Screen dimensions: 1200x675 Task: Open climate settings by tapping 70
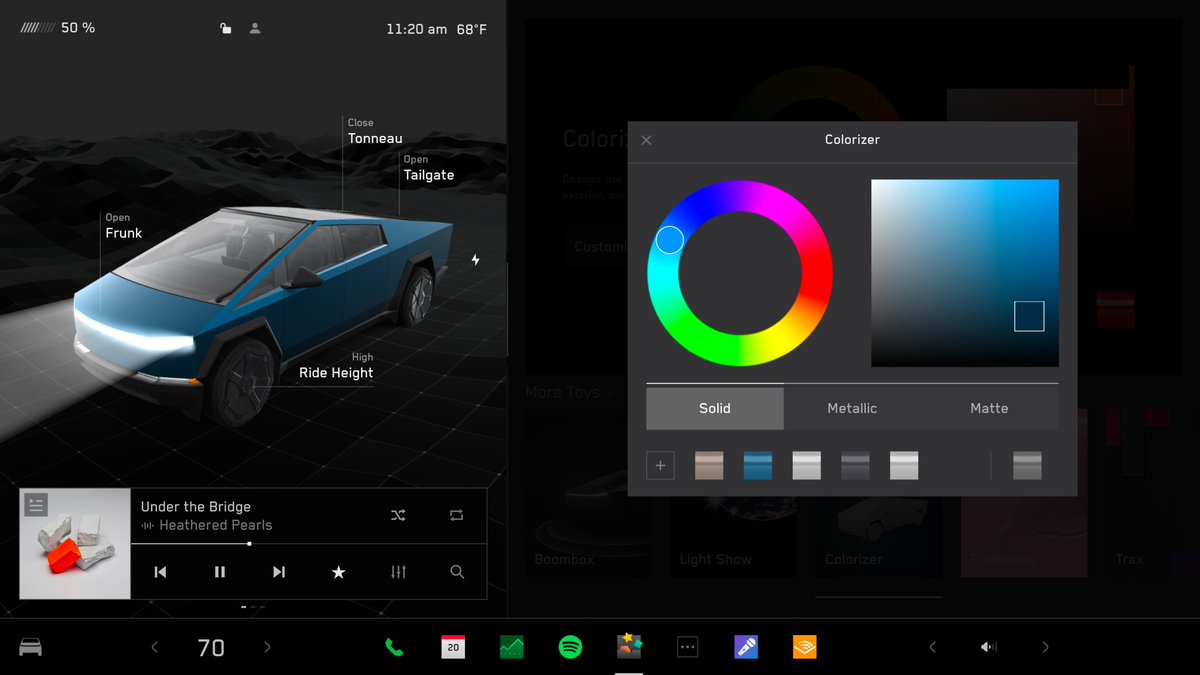click(x=211, y=648)
